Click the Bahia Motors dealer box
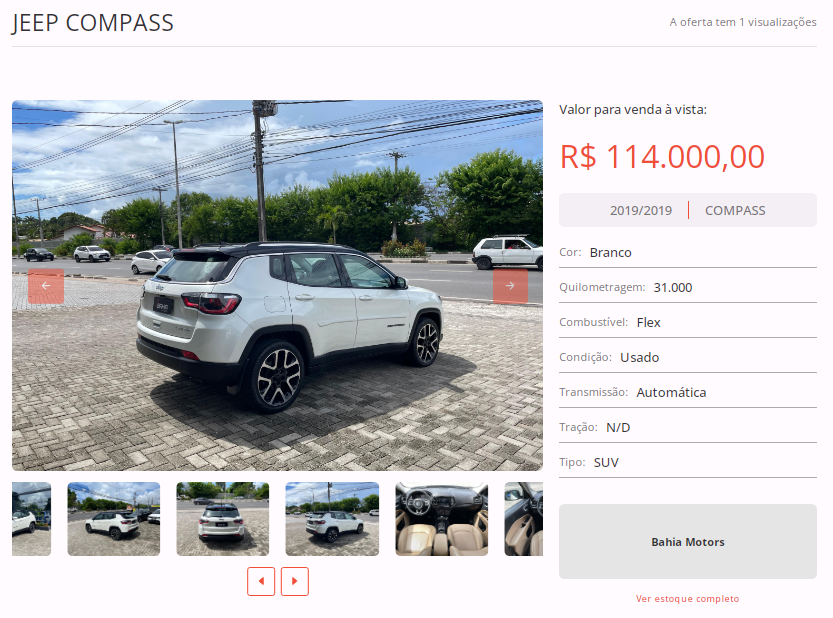The height and width of the screenshot is (618, 833). [x=687, y=541]
